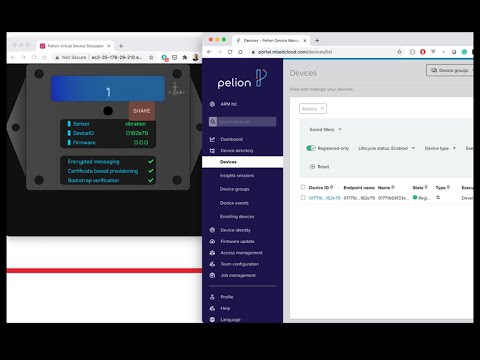Click the Reset filters text
This screenshot has width=480, height=360.
click(x=323, y=166)
